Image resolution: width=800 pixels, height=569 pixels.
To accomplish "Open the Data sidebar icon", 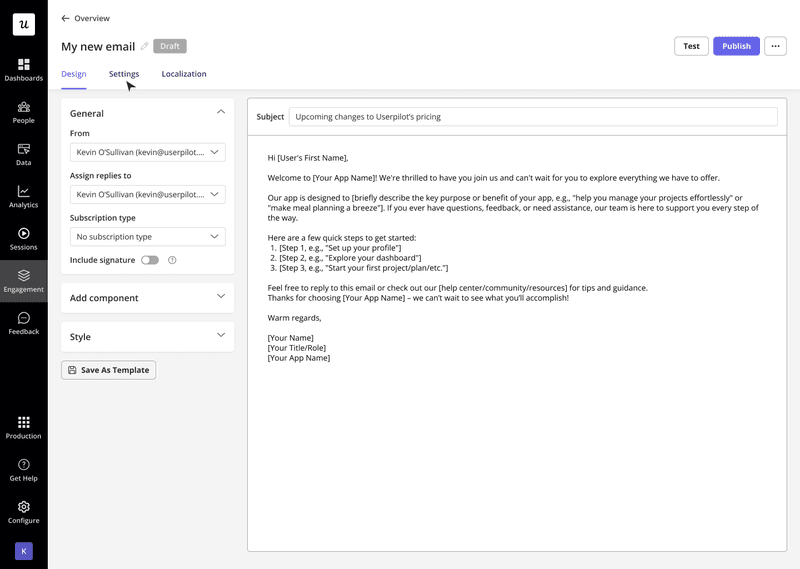I will (23, 153).
